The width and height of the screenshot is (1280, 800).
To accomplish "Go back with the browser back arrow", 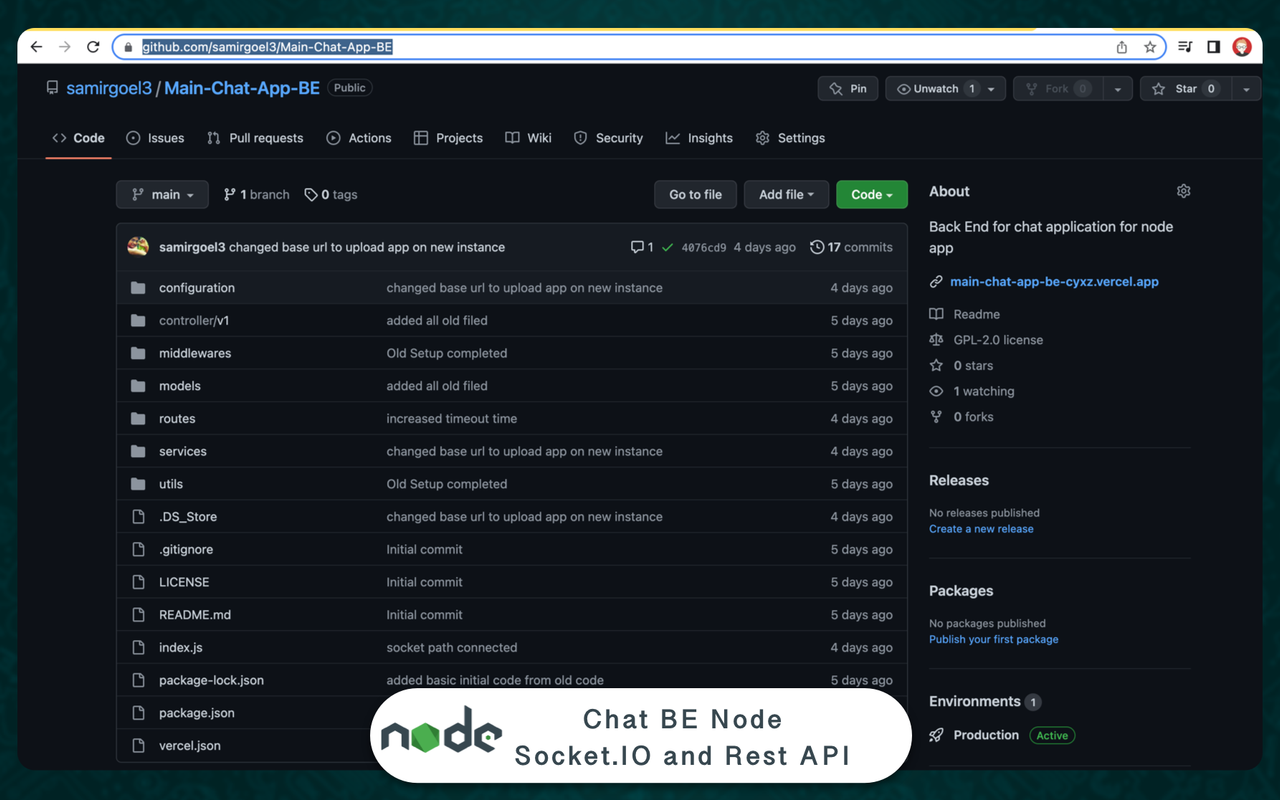I will 37,47.
